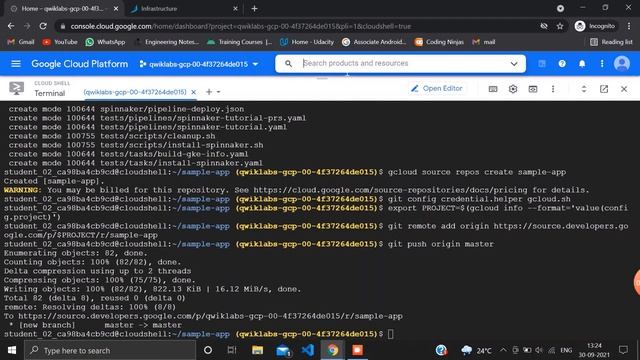This screenshot has height=360, width=640.
Task: Open the WhatsApp bookmark
Action: (x=105, y=42)
